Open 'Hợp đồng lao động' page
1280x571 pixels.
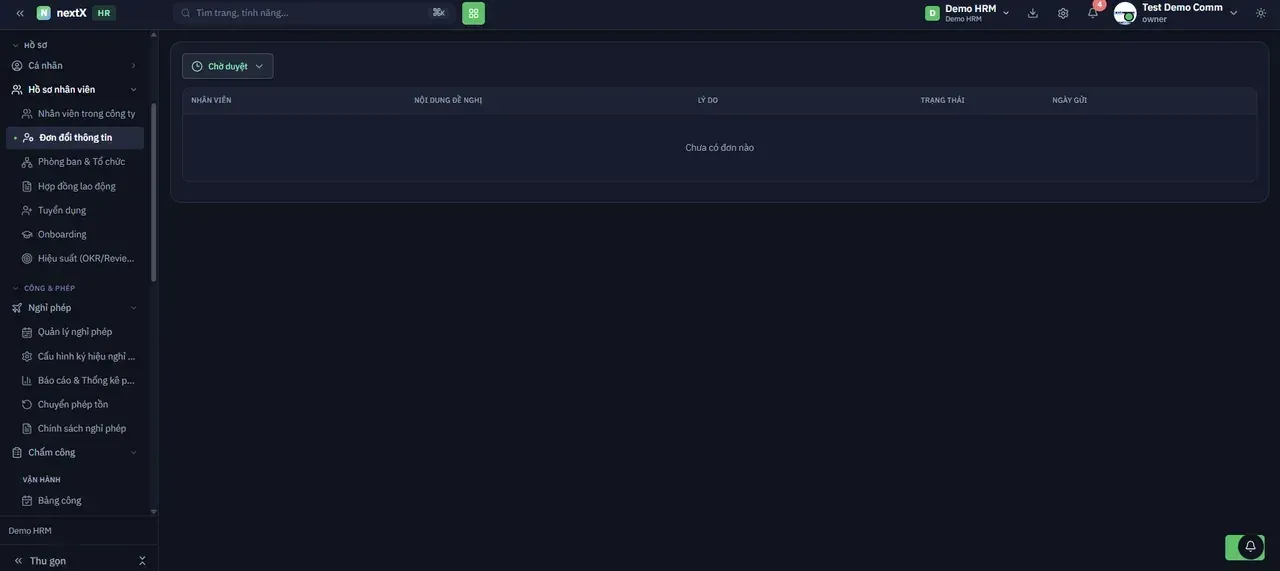[x=77, y=186]
